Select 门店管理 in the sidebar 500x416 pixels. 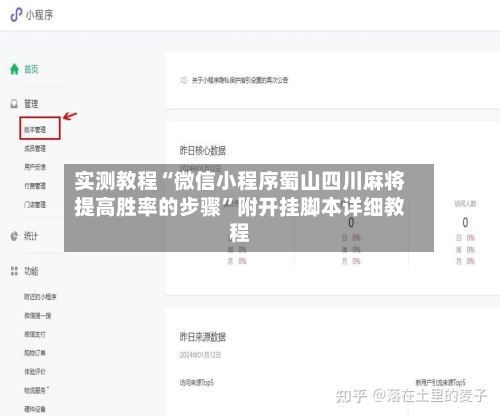coord(35,204)
